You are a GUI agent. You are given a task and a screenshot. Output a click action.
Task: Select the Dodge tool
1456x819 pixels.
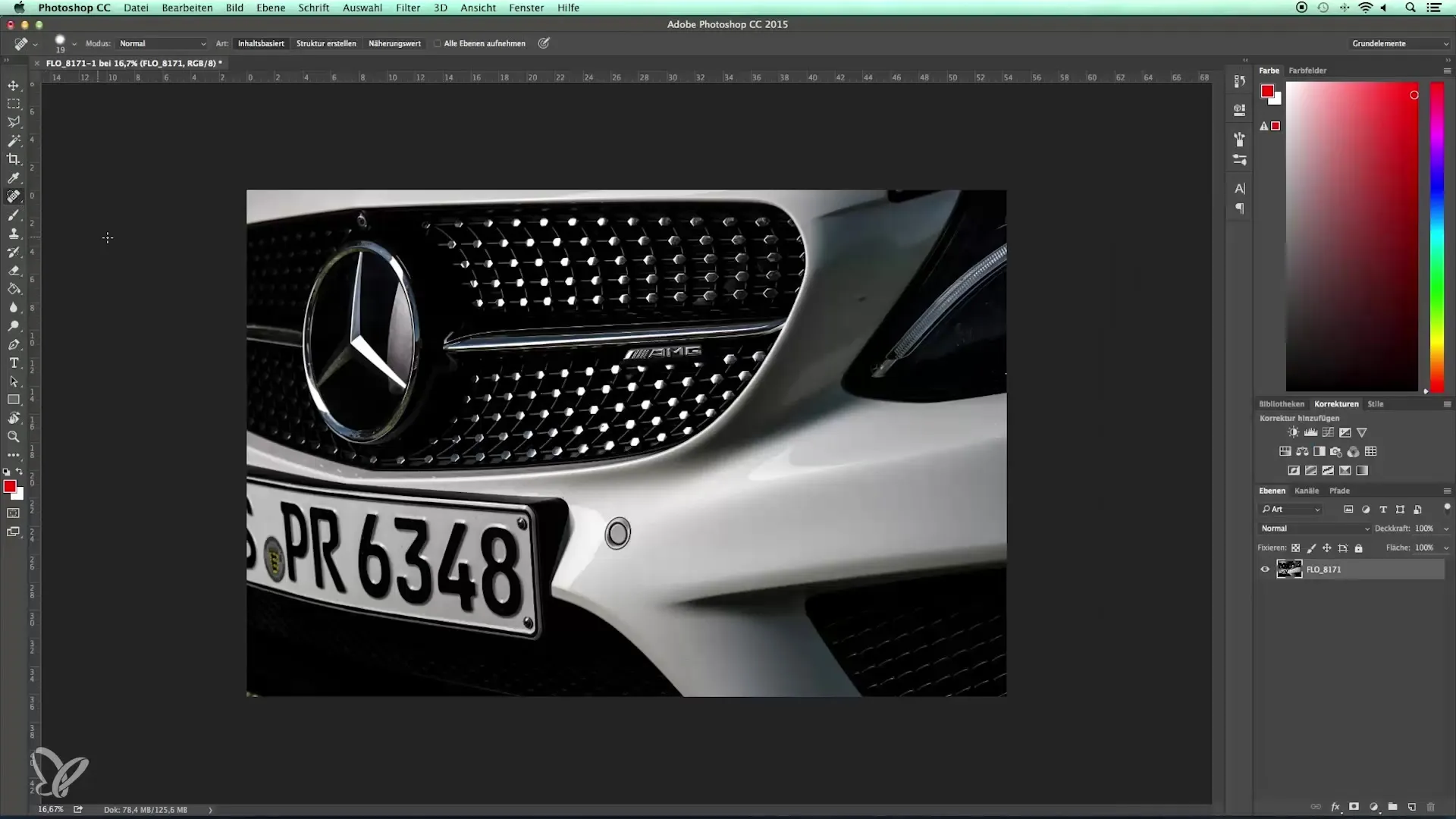14,326
